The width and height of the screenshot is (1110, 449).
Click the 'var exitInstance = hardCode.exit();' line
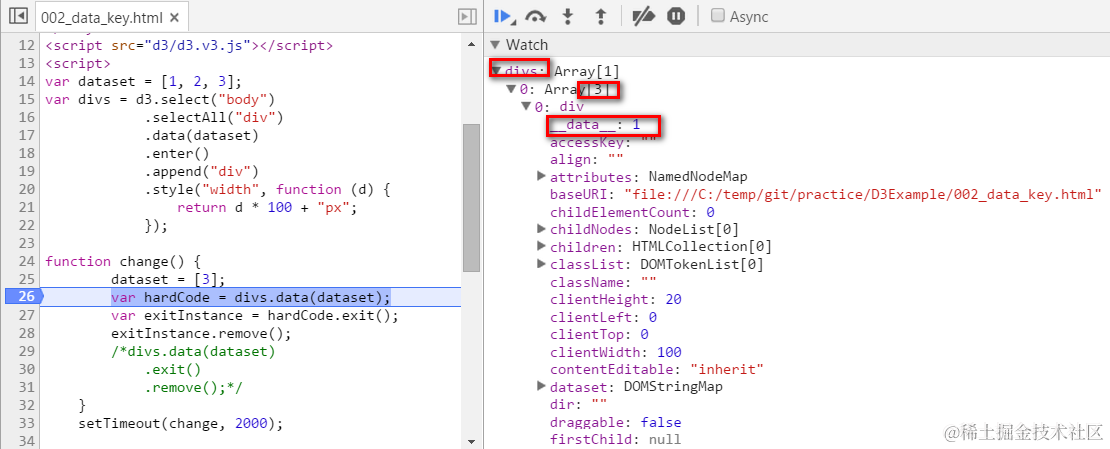pos(255,315)
